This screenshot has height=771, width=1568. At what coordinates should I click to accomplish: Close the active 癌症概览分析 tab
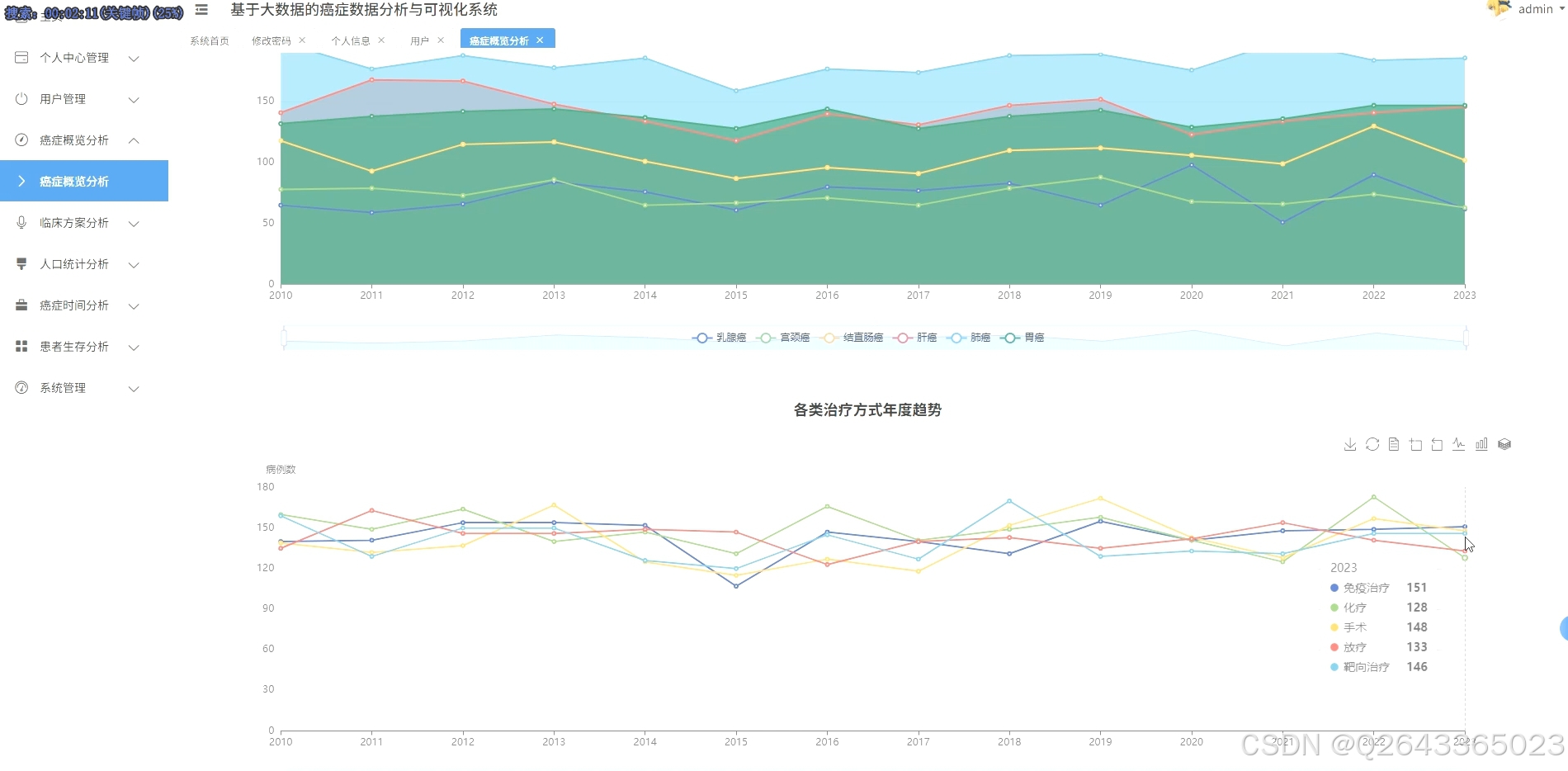point(540,40)
